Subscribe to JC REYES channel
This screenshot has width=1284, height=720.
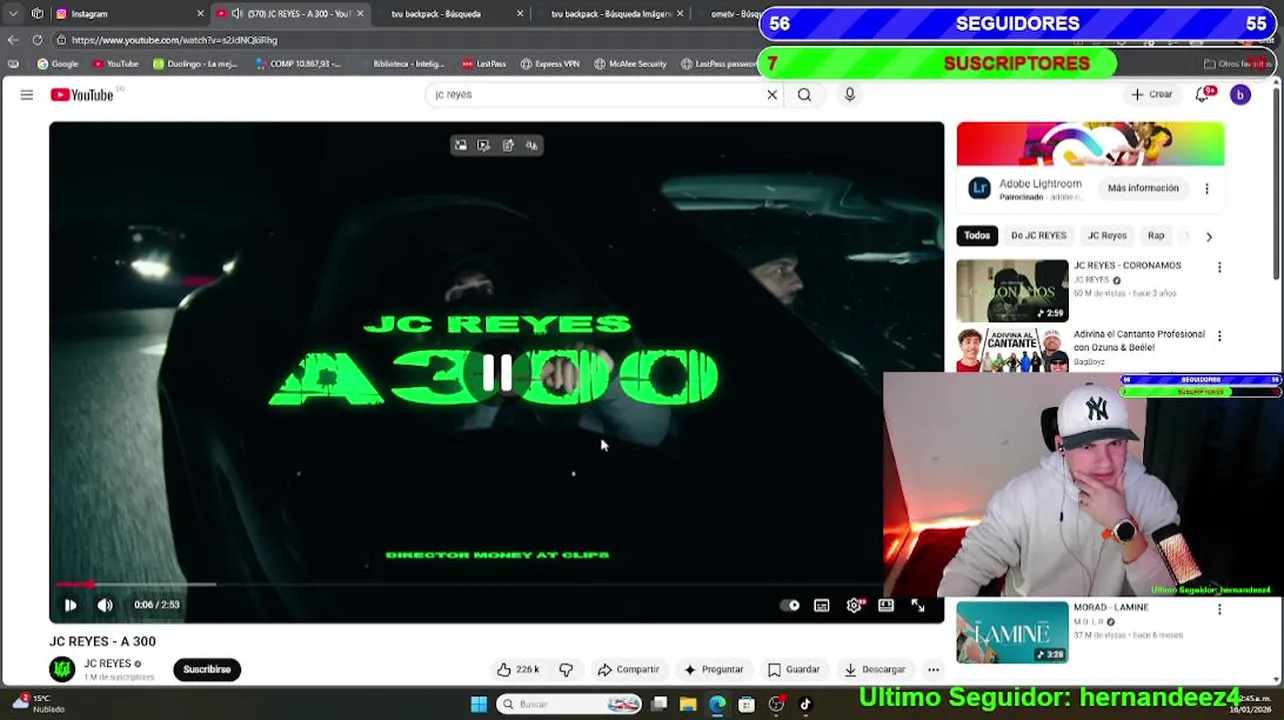pos(207,670)
